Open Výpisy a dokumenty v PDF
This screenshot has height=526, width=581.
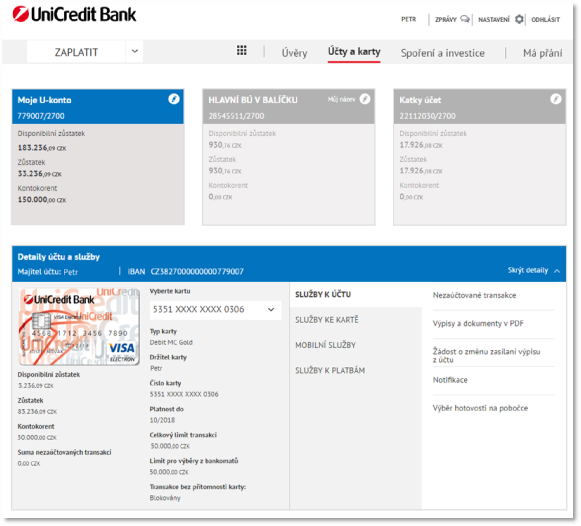[478, 323]
